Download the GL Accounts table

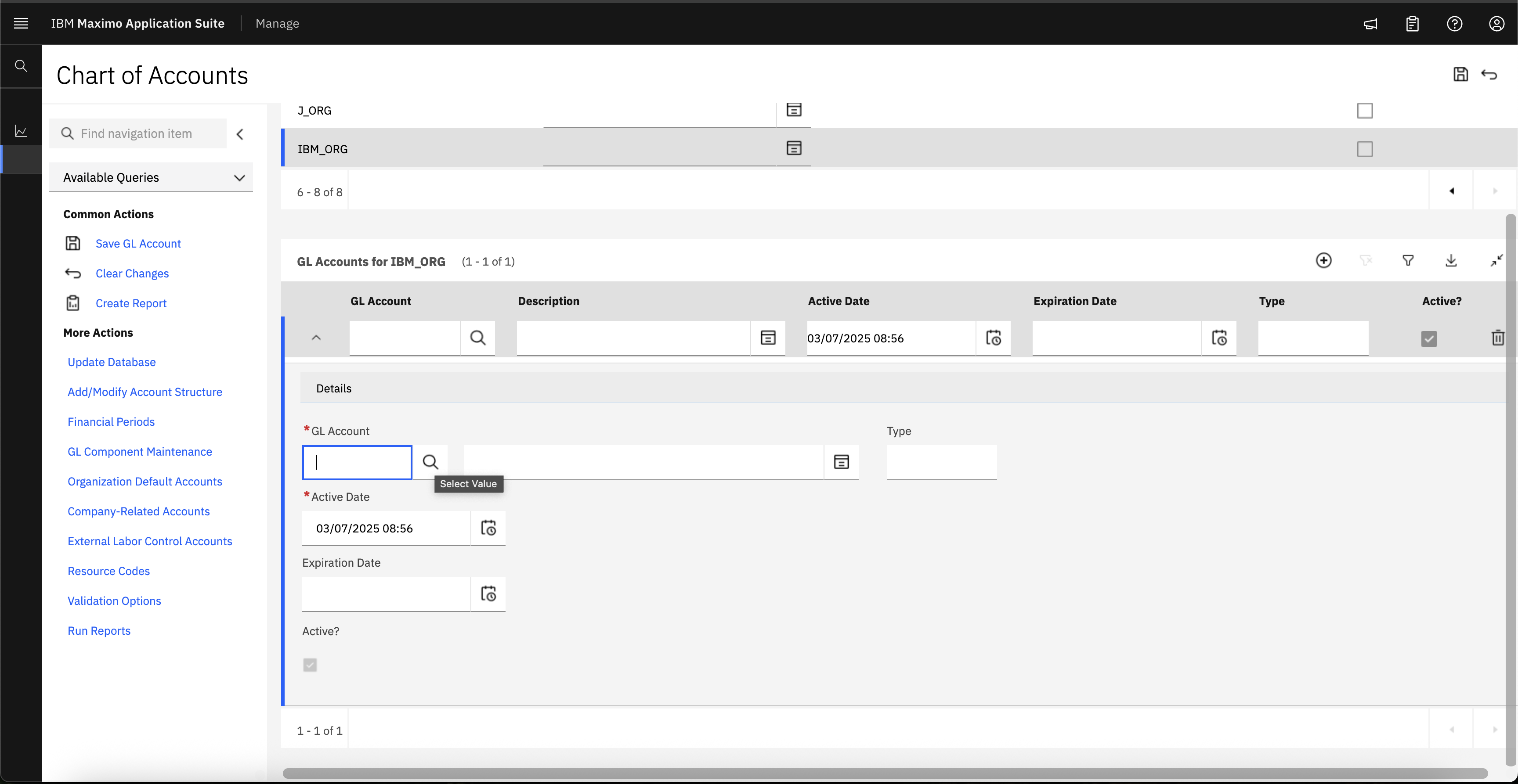coord(1451,260)
